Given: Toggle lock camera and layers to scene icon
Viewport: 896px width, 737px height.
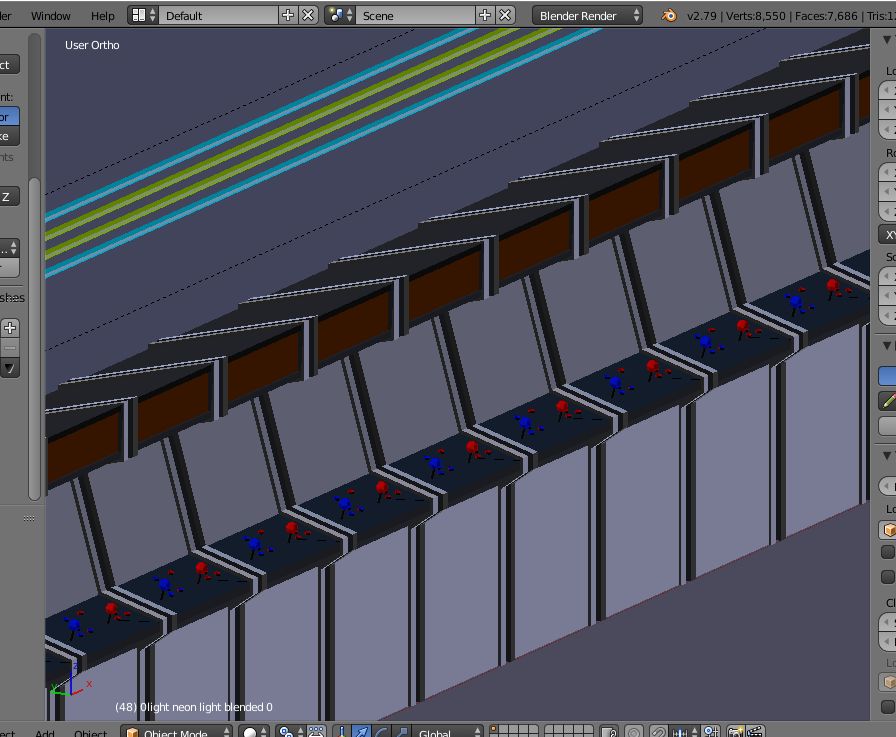Looking at the screenshot, I should coord(609,732).
